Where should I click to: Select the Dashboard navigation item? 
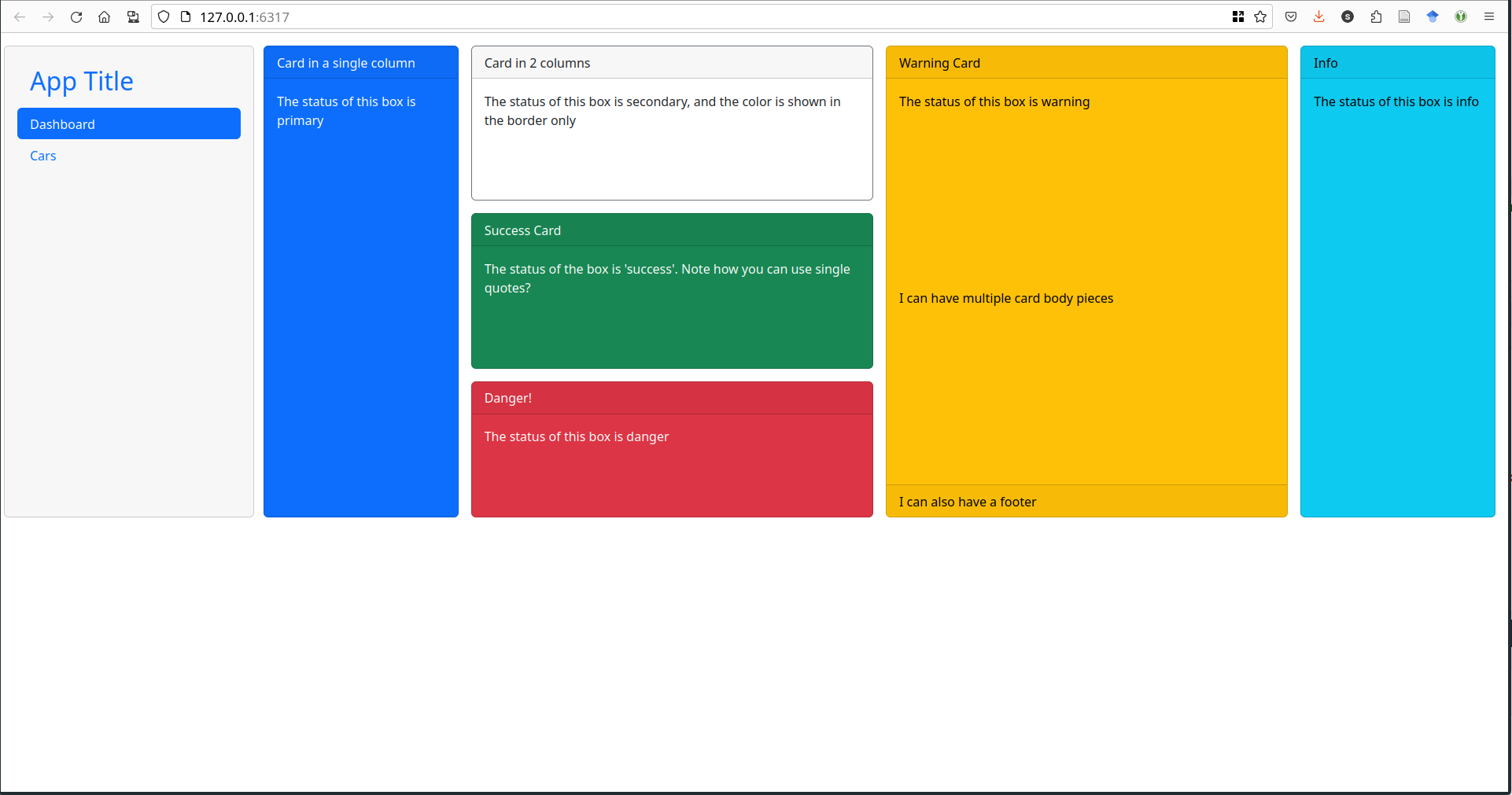coord(129,123)
